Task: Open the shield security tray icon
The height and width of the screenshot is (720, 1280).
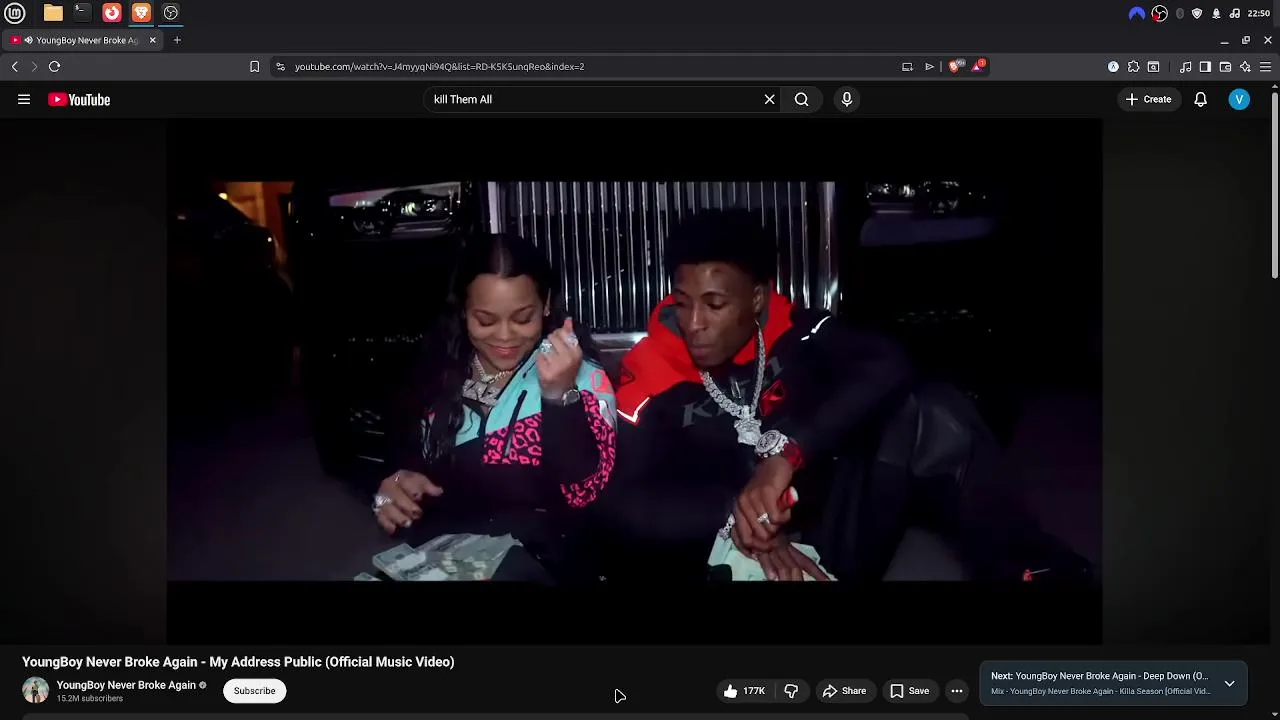Action: point(1197,13)
